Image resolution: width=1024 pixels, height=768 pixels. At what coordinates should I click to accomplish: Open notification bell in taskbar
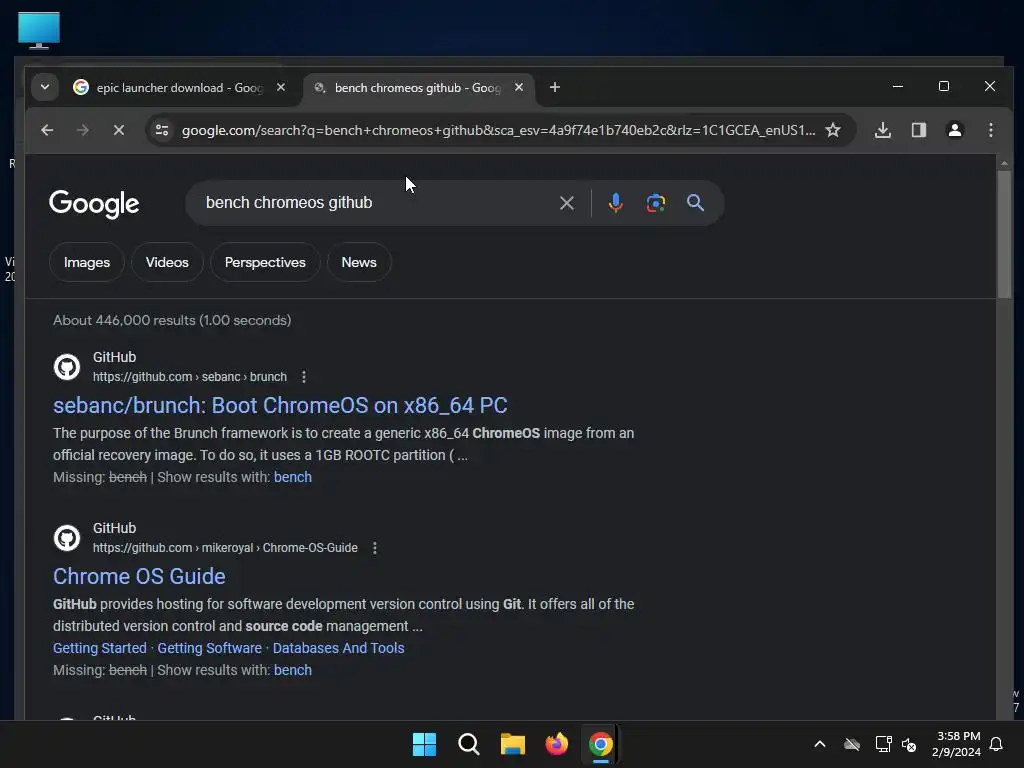[996, 744]
